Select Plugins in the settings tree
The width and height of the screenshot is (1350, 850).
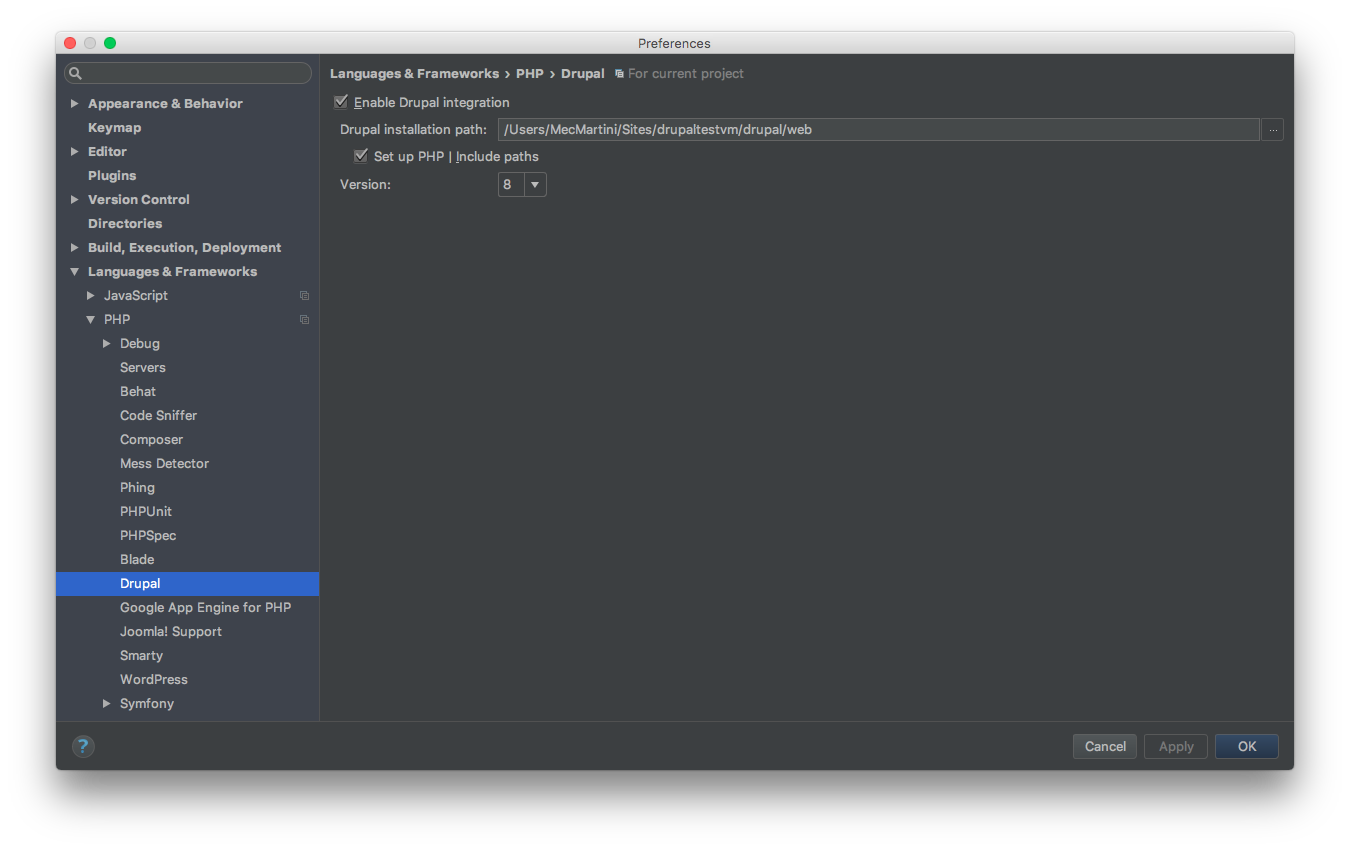[112, 176]
